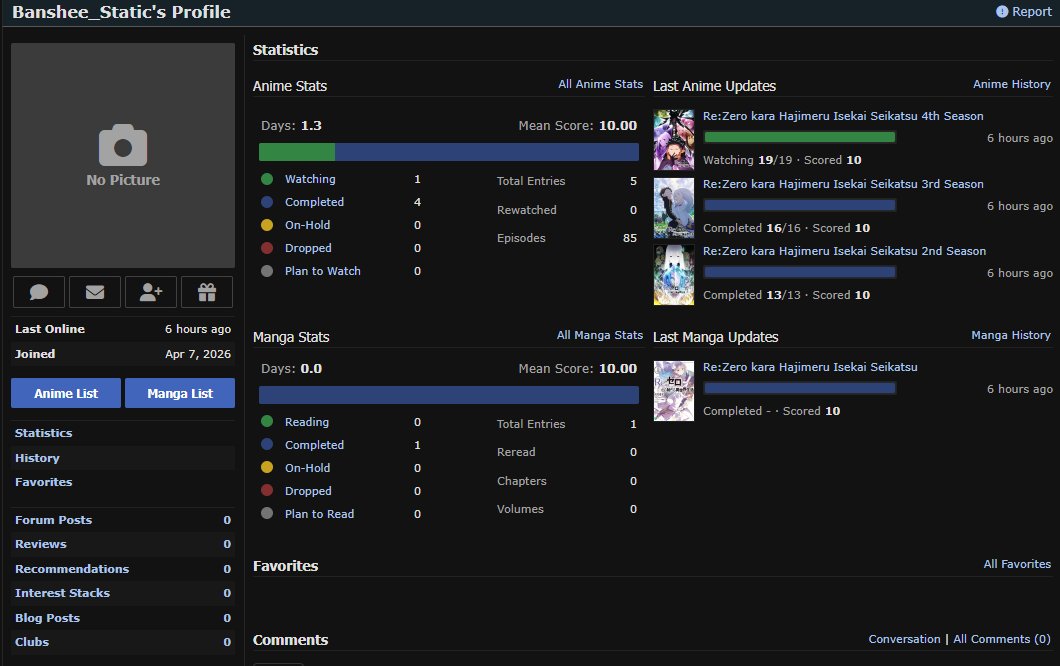Open the Anime History link

coord(1011,84)
